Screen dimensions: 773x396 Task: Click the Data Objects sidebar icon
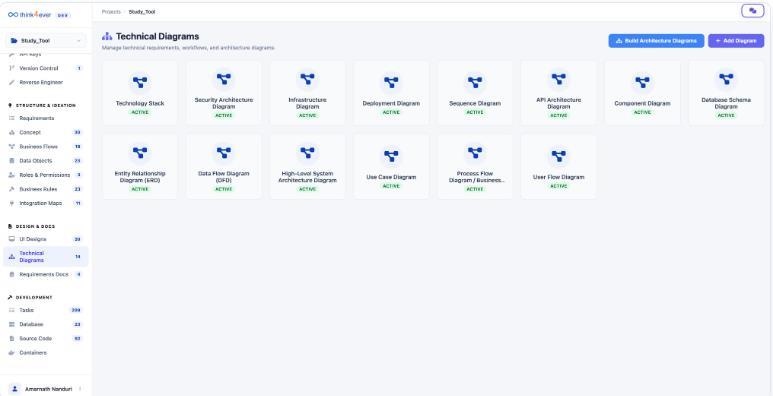(x=12, y=161)
